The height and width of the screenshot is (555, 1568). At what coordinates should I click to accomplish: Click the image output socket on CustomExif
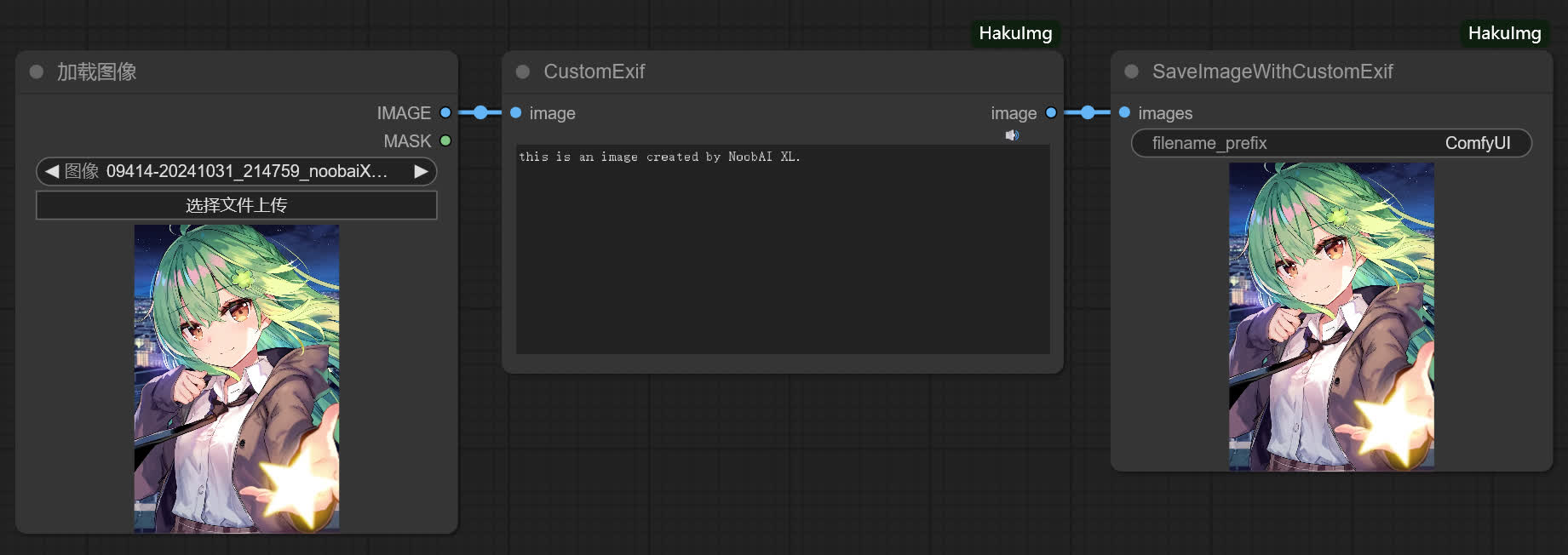pyautogui.click(x=1051, y=112)
